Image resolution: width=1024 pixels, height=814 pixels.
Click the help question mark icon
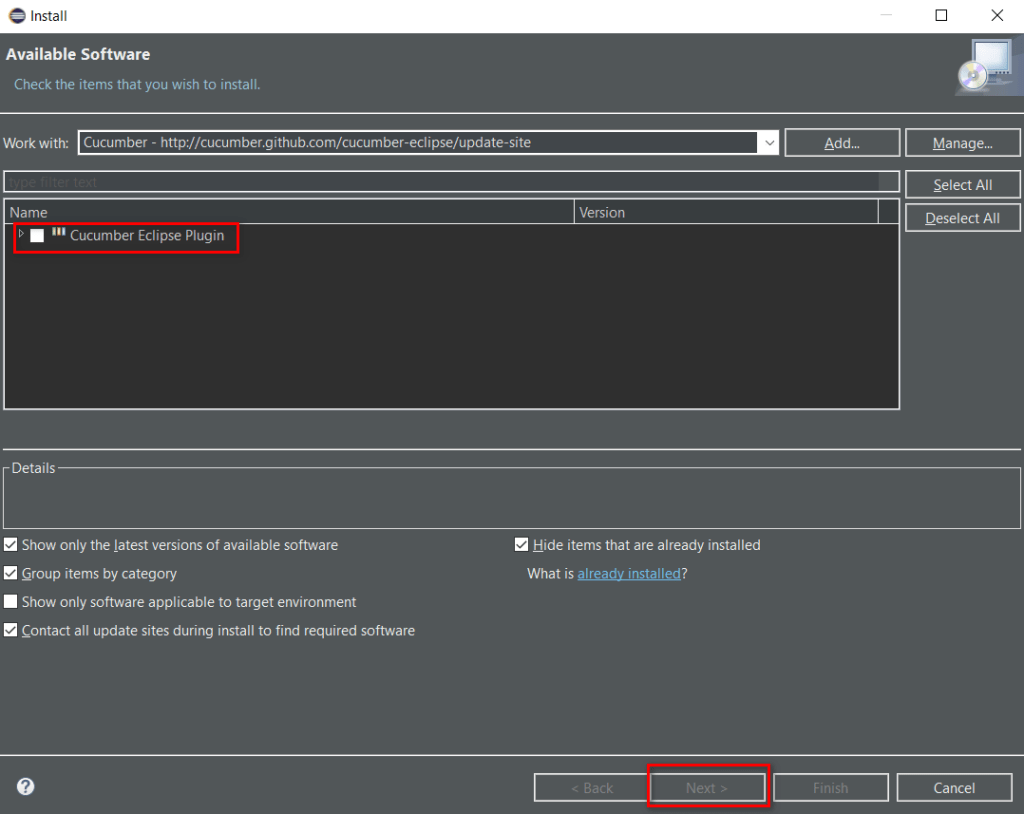[26, 787]
